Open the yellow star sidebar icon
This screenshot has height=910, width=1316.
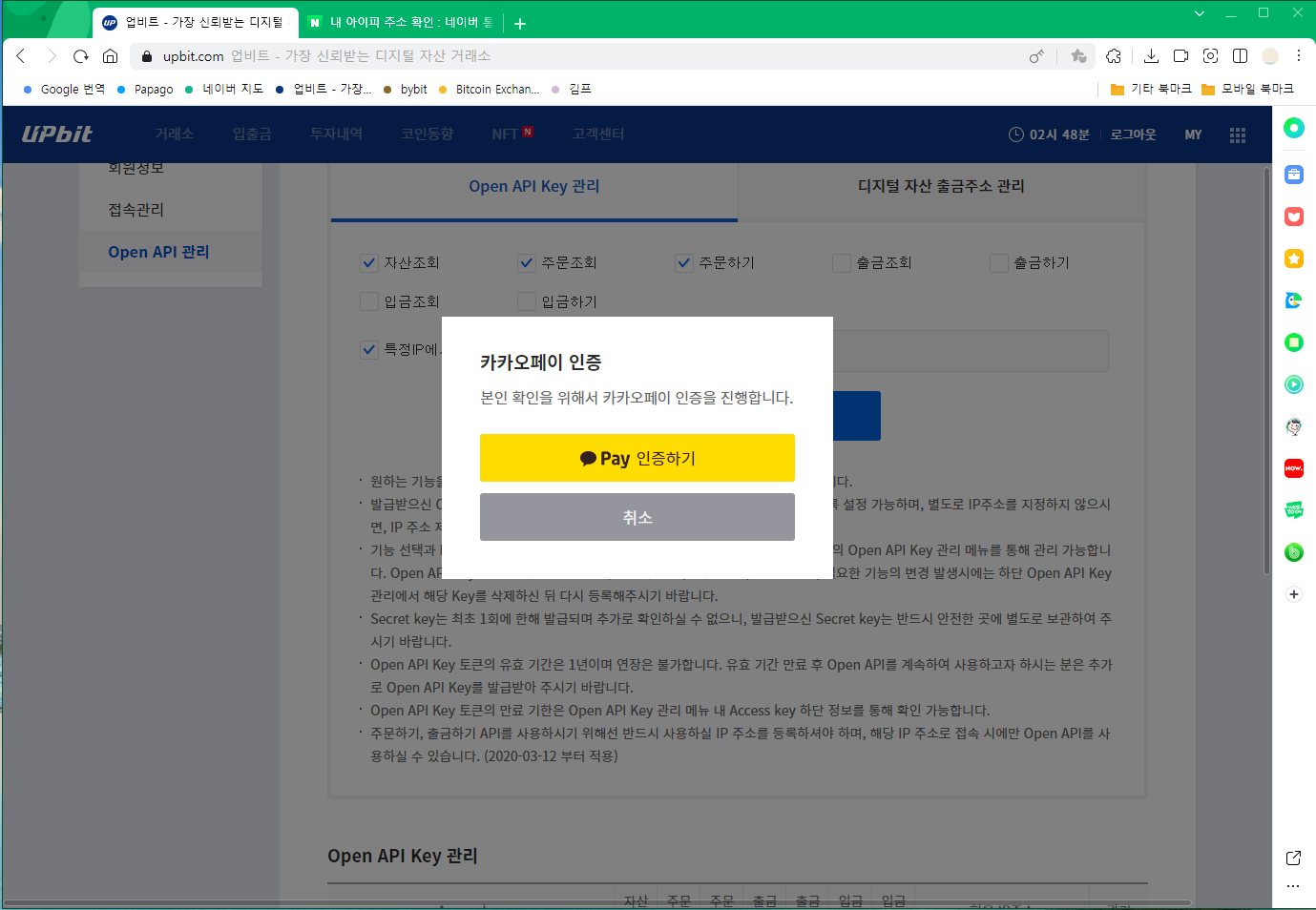pyautogui.click(x=1294, y=259)
